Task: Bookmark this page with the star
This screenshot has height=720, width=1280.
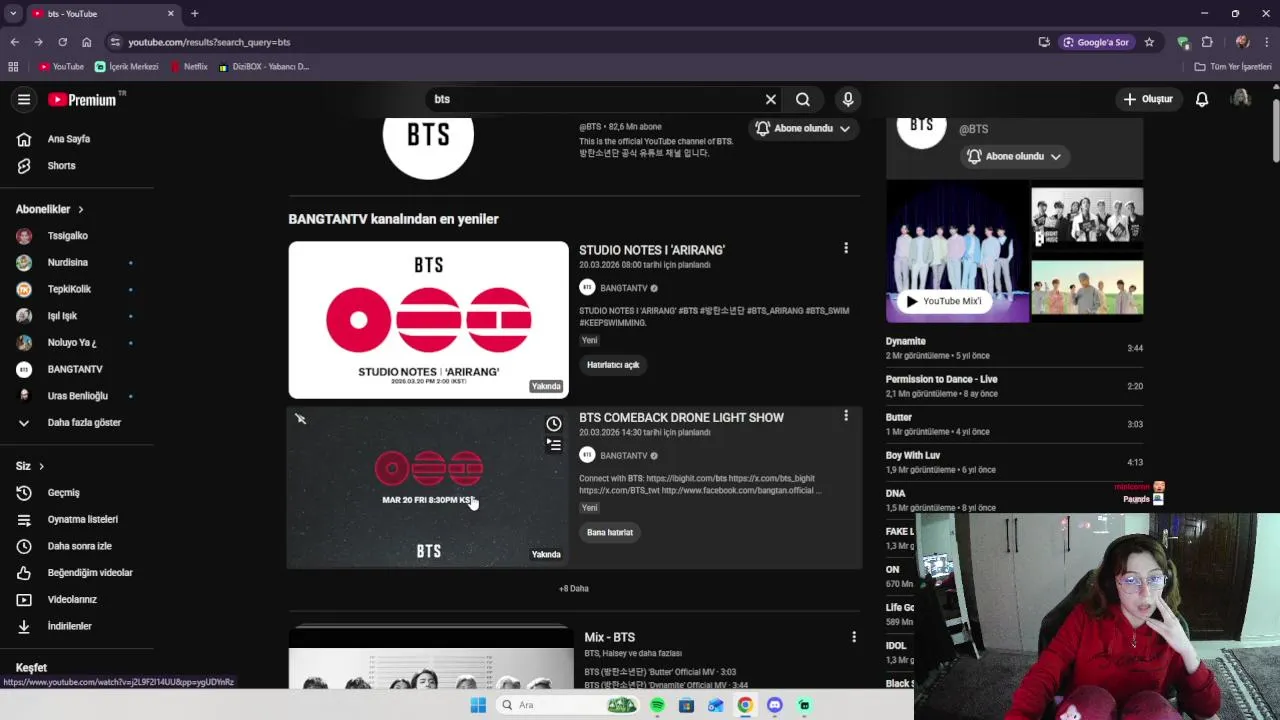Action: [x=1149, y=42]
